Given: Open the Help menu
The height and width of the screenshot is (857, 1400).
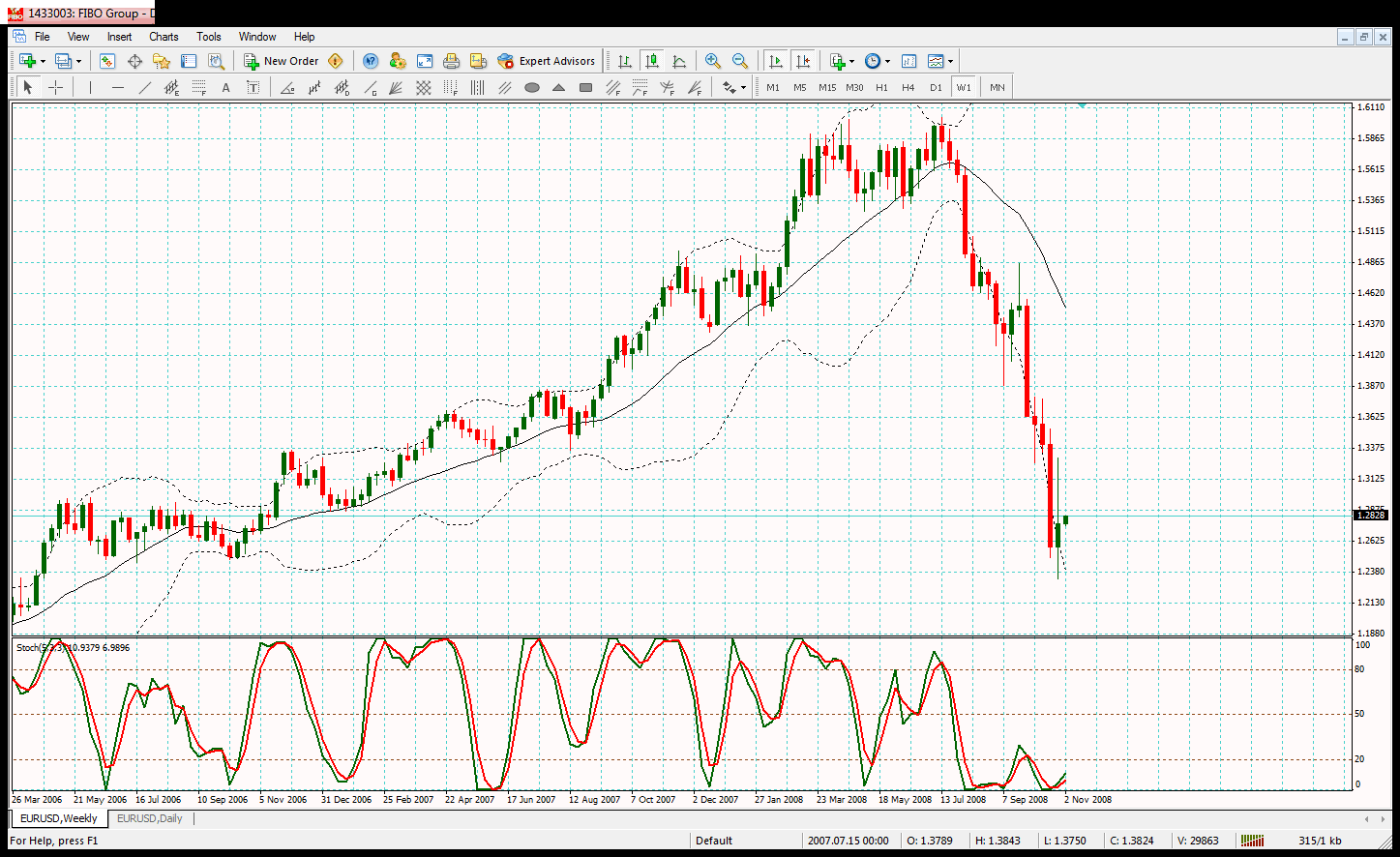Looking at the screenshot, I should pos(305,37).
